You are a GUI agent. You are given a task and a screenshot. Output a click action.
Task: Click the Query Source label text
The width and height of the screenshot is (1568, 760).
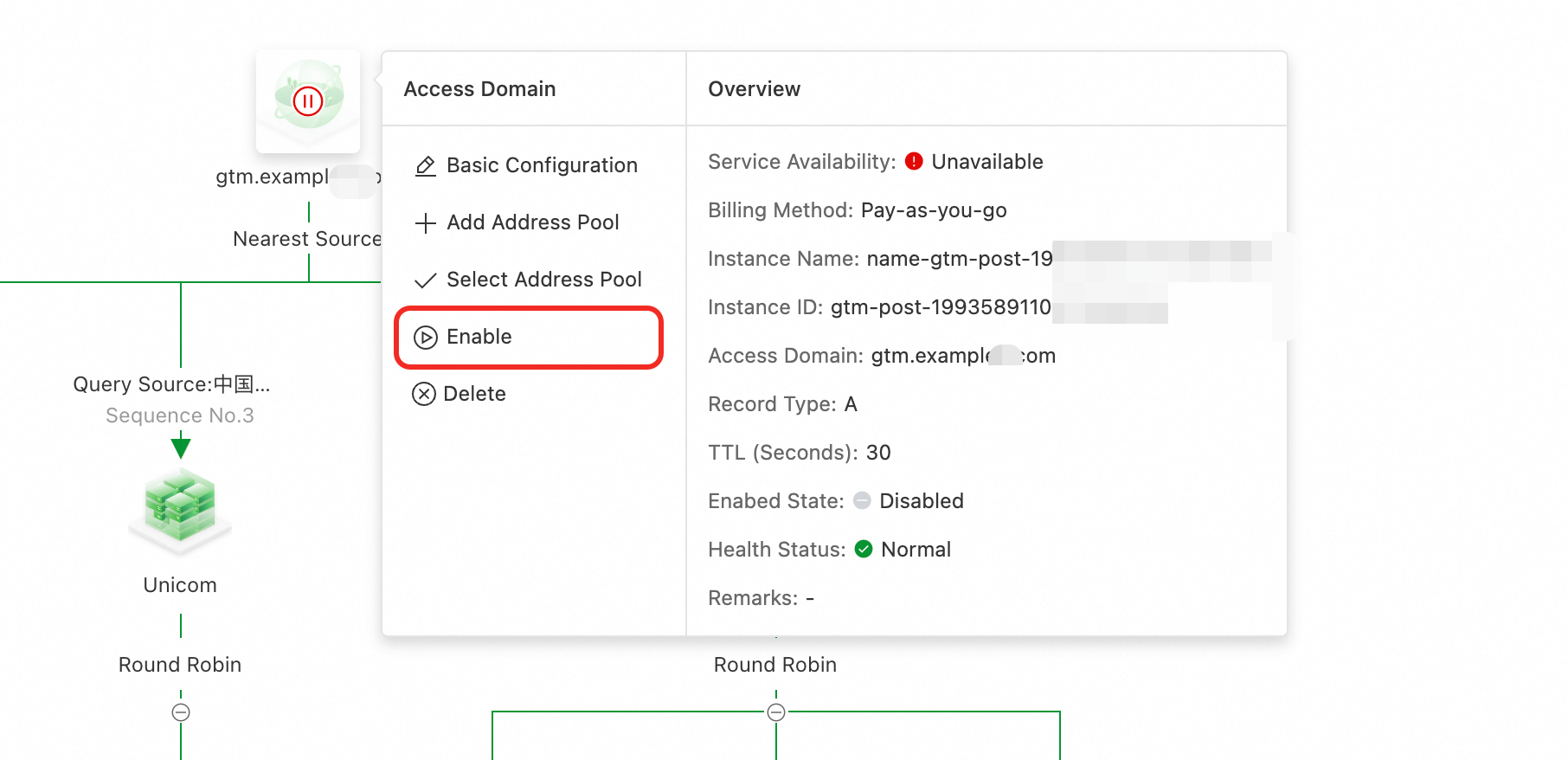click(171, 384)
